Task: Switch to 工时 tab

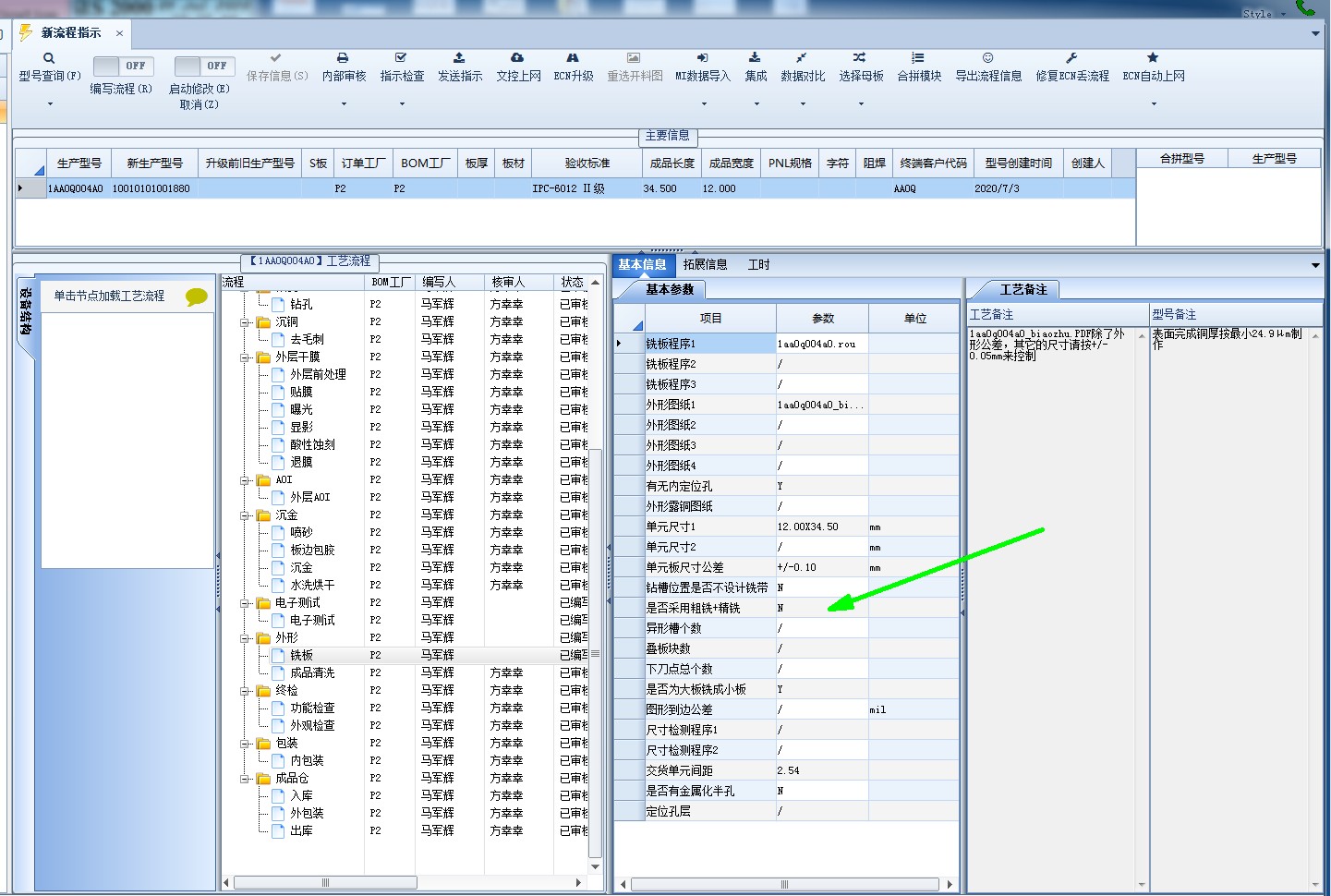Action: (x=758, y=265)
